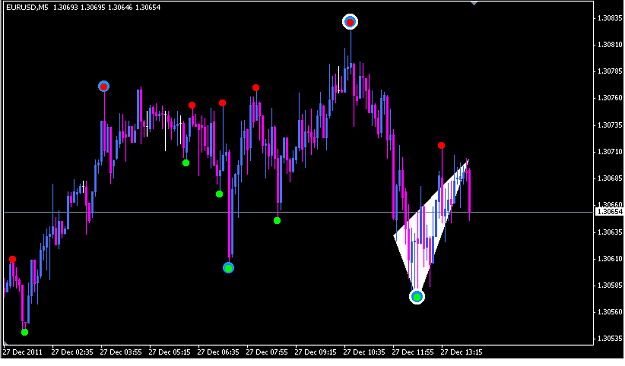This screenshot has width=625, height=366.
Task: Click the 27 Dec 13:15 time label
Action: [x=461, y=352]
